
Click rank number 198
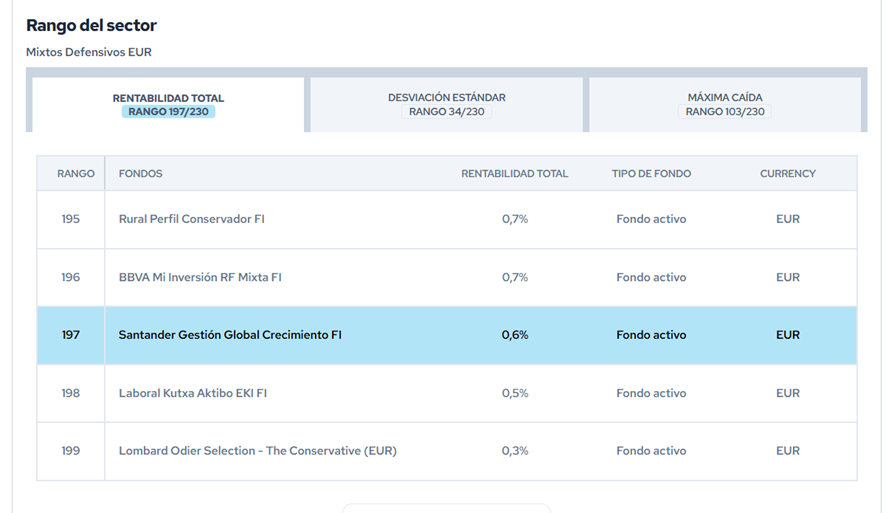point(71,393)
